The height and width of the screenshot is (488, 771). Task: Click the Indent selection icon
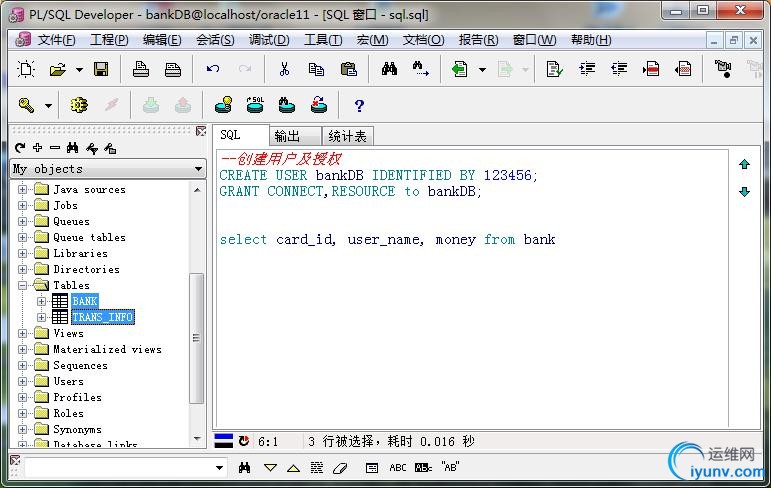click(x=587, y=69)
